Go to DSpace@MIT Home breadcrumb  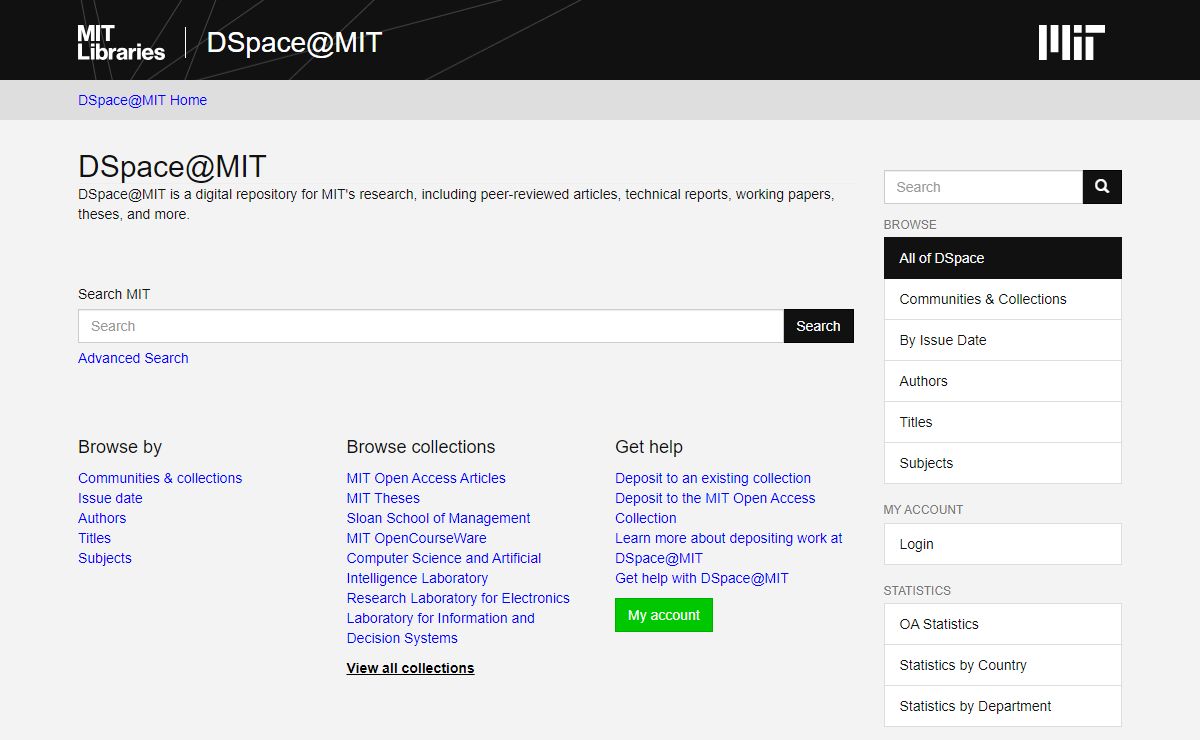(143, 100)
